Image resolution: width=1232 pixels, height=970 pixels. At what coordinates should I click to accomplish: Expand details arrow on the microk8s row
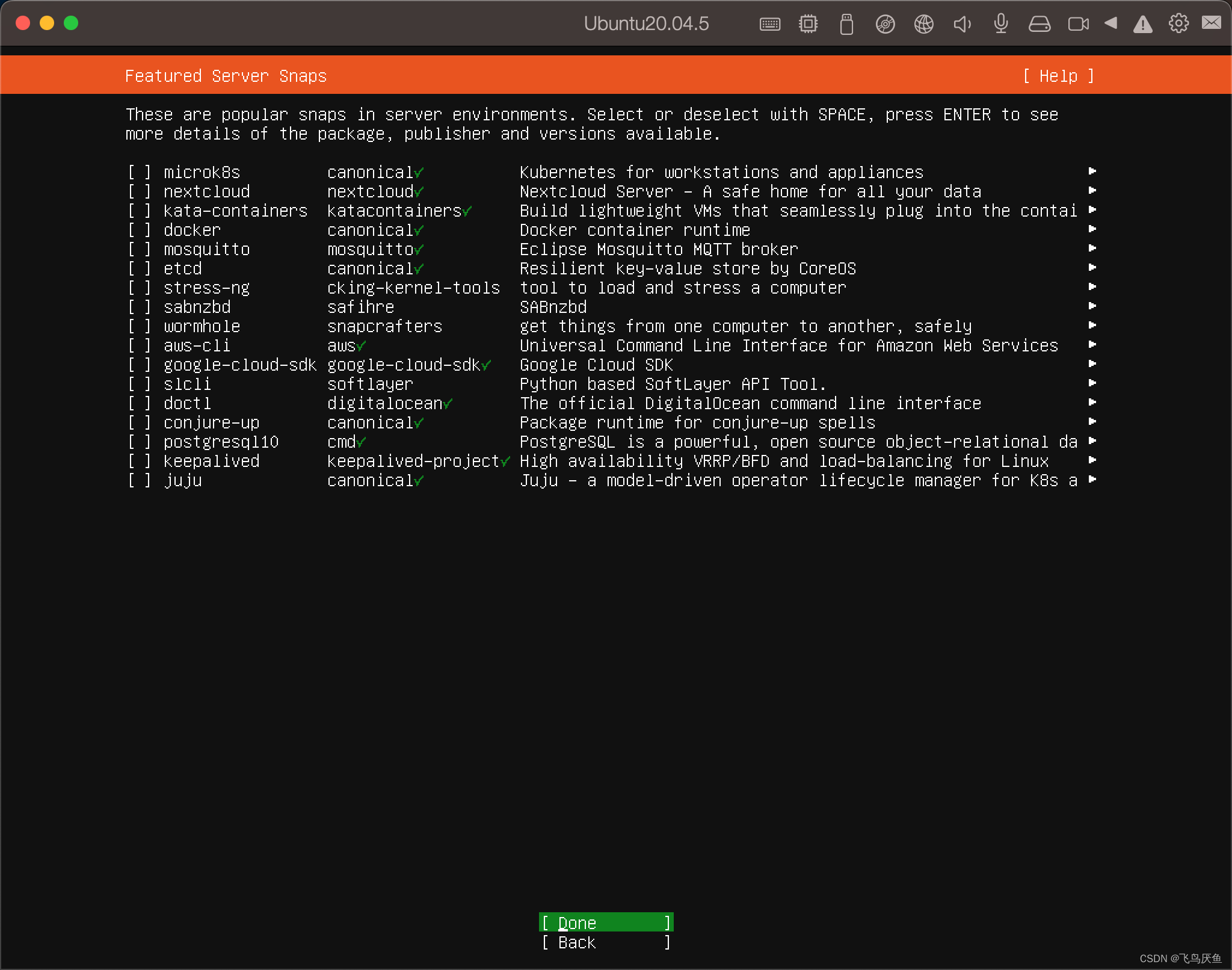click(x=1092, y=171)
